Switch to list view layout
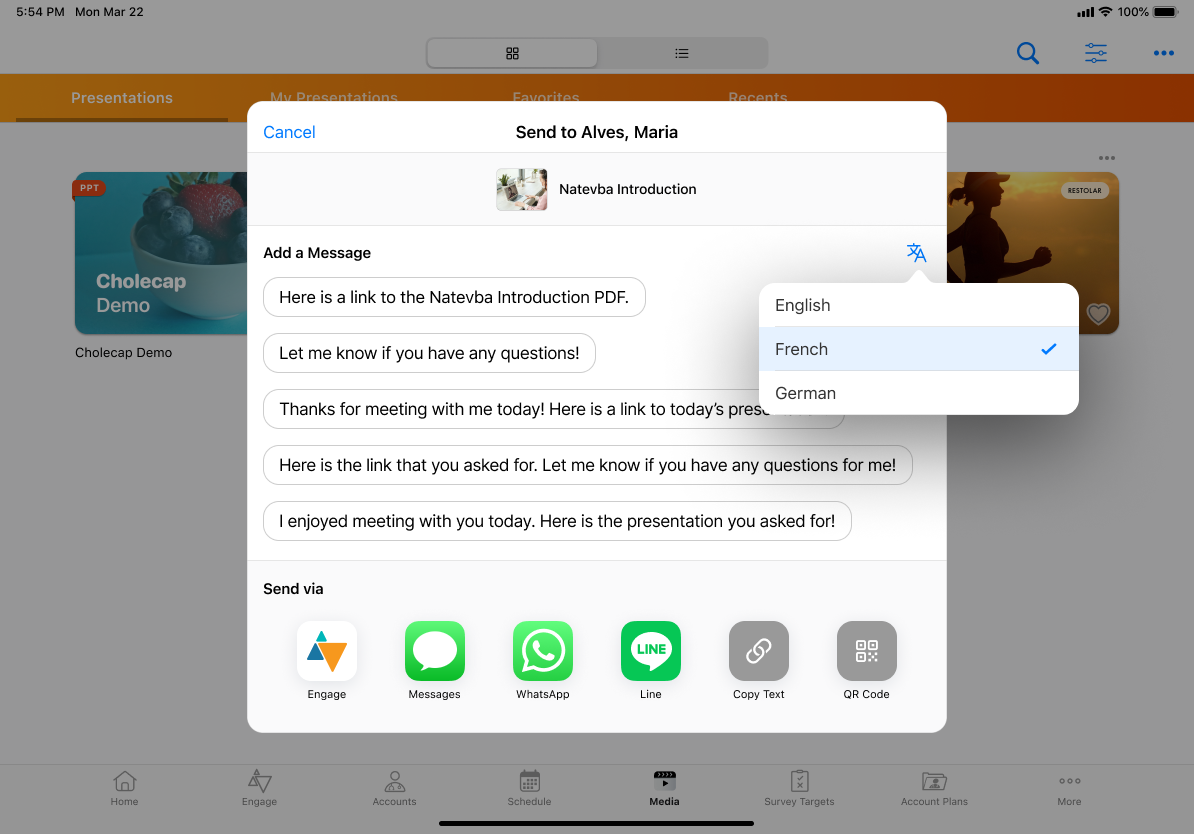This screenshot has height=834, width=1194. 682,53
